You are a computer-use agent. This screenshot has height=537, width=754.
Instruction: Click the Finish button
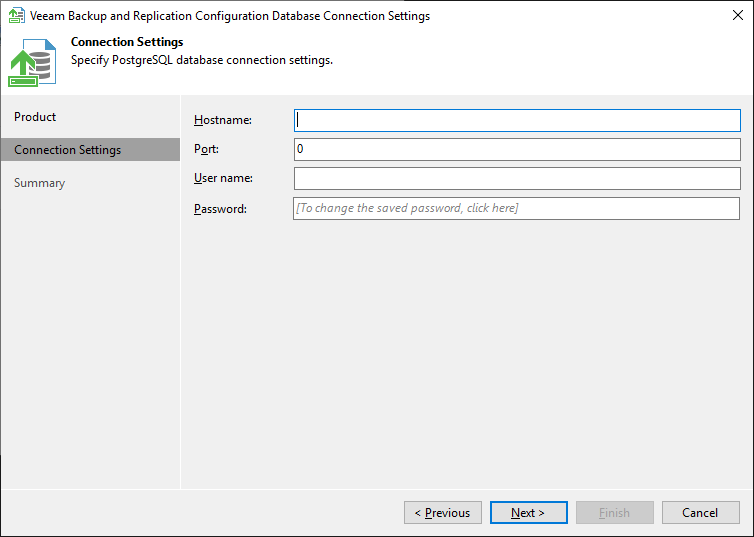click(x=615, y=512)
